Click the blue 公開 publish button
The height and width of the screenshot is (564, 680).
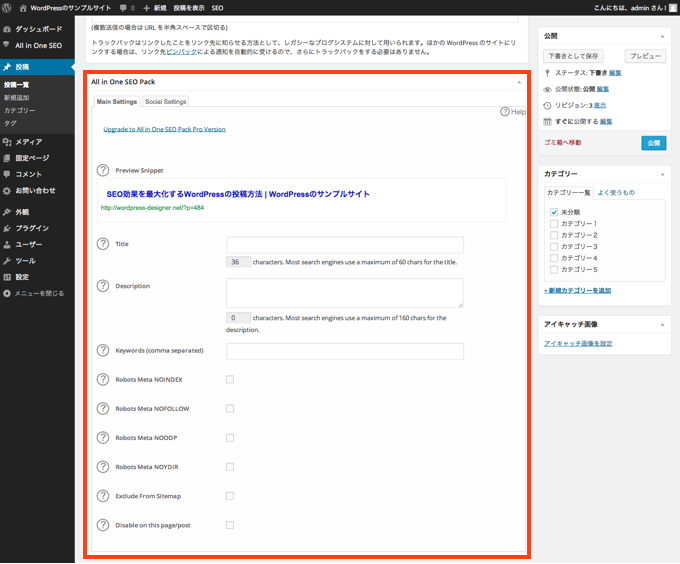[654, 143]
